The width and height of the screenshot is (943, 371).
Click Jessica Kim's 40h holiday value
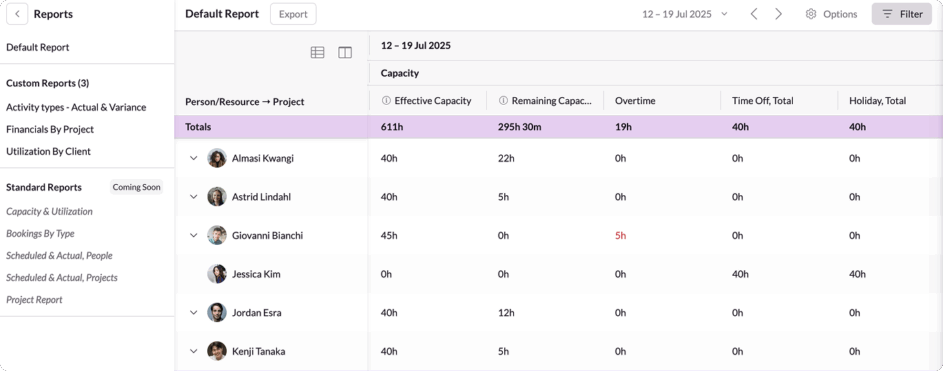[x=858, y=274]
